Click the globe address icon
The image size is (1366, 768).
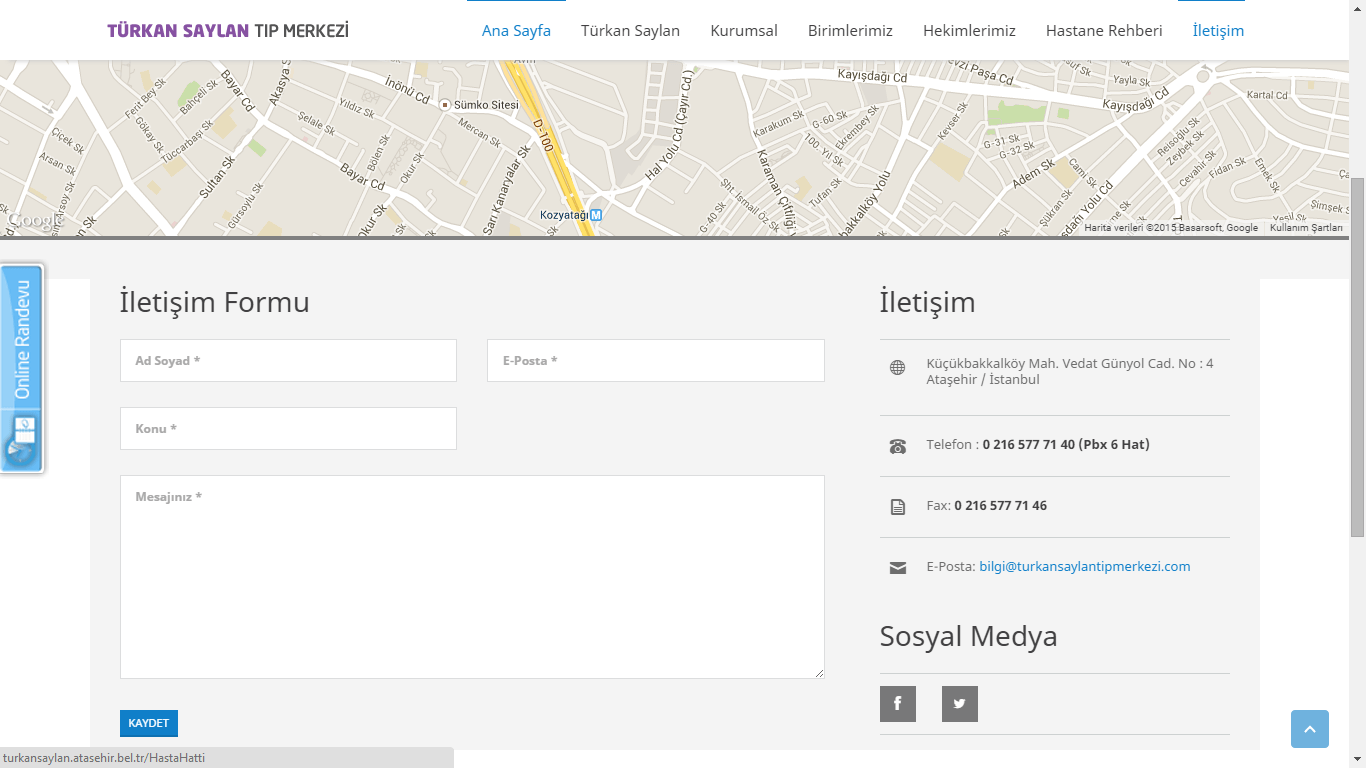tap(898, 368)
